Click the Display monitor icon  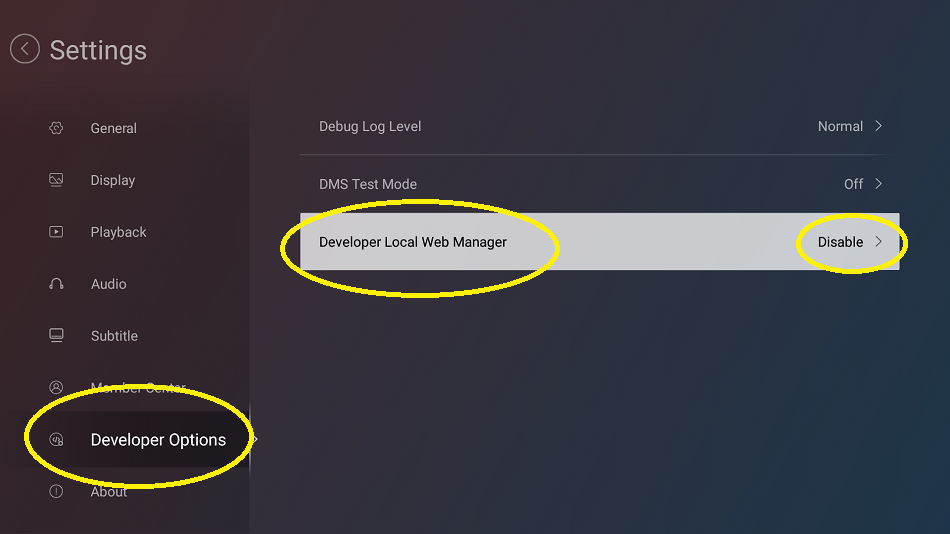point(56,180)
